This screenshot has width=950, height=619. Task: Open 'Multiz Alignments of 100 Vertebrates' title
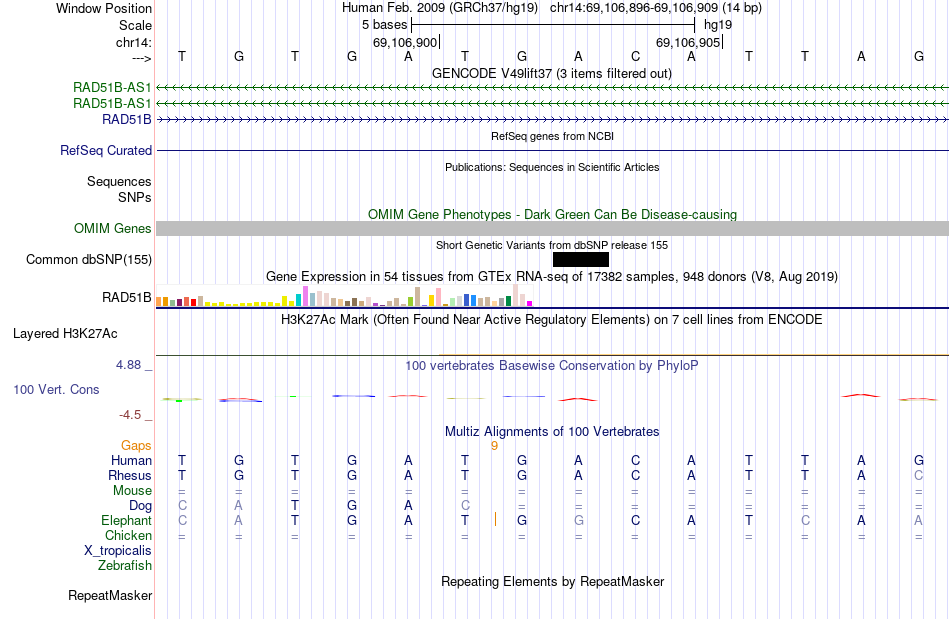click(x=552, y=431)
